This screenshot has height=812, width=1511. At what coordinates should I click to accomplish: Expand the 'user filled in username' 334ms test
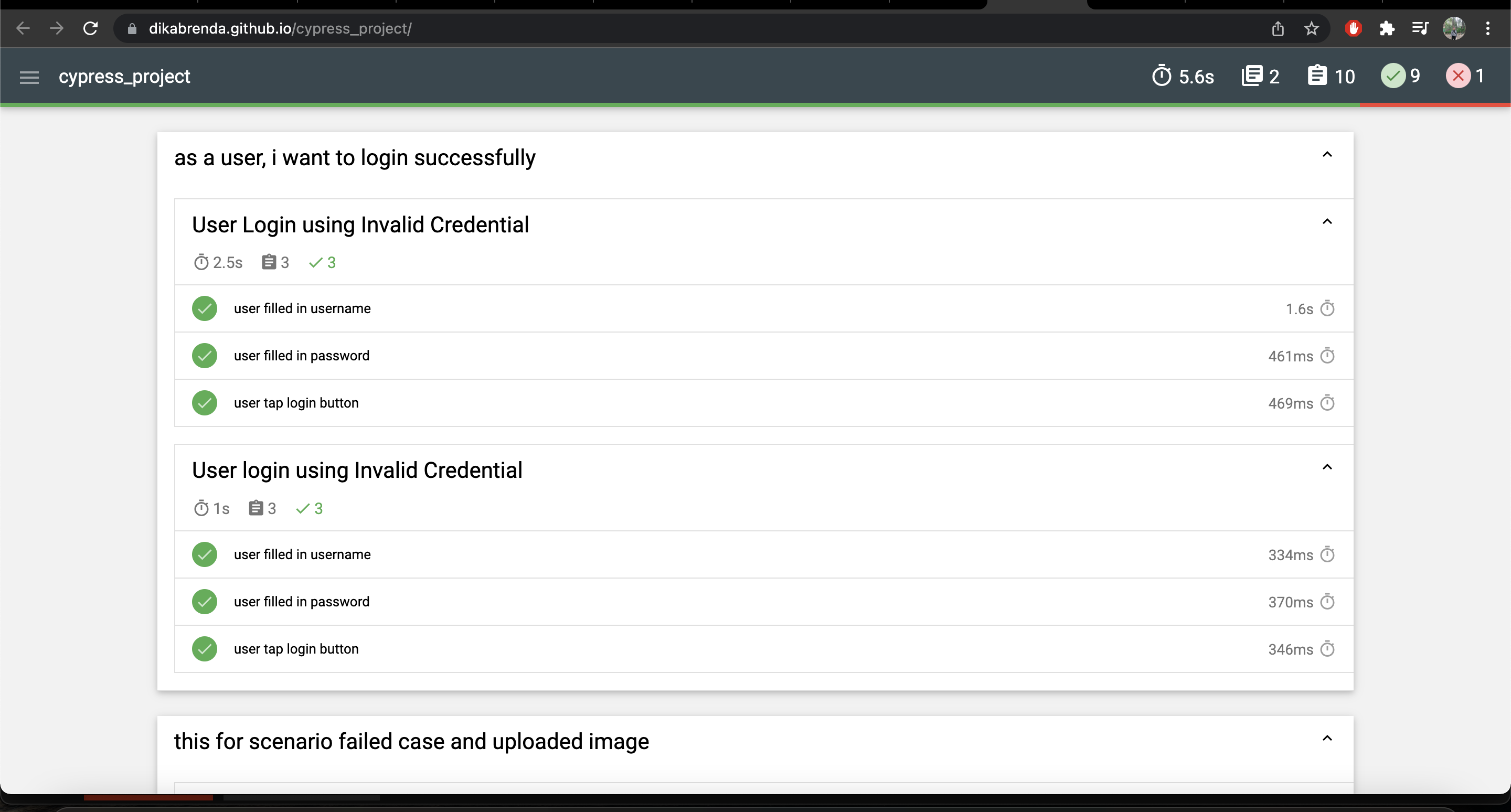[764, 554]
